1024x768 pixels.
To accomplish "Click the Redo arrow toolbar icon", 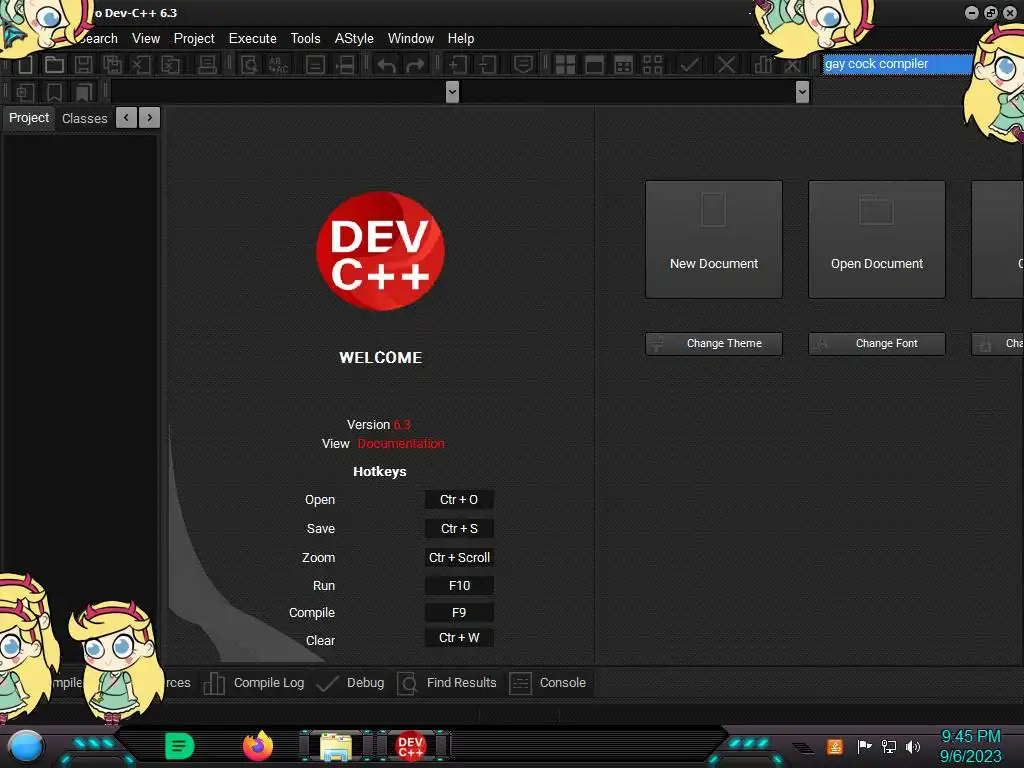I will pyautogui.click(x=415, y=65).
